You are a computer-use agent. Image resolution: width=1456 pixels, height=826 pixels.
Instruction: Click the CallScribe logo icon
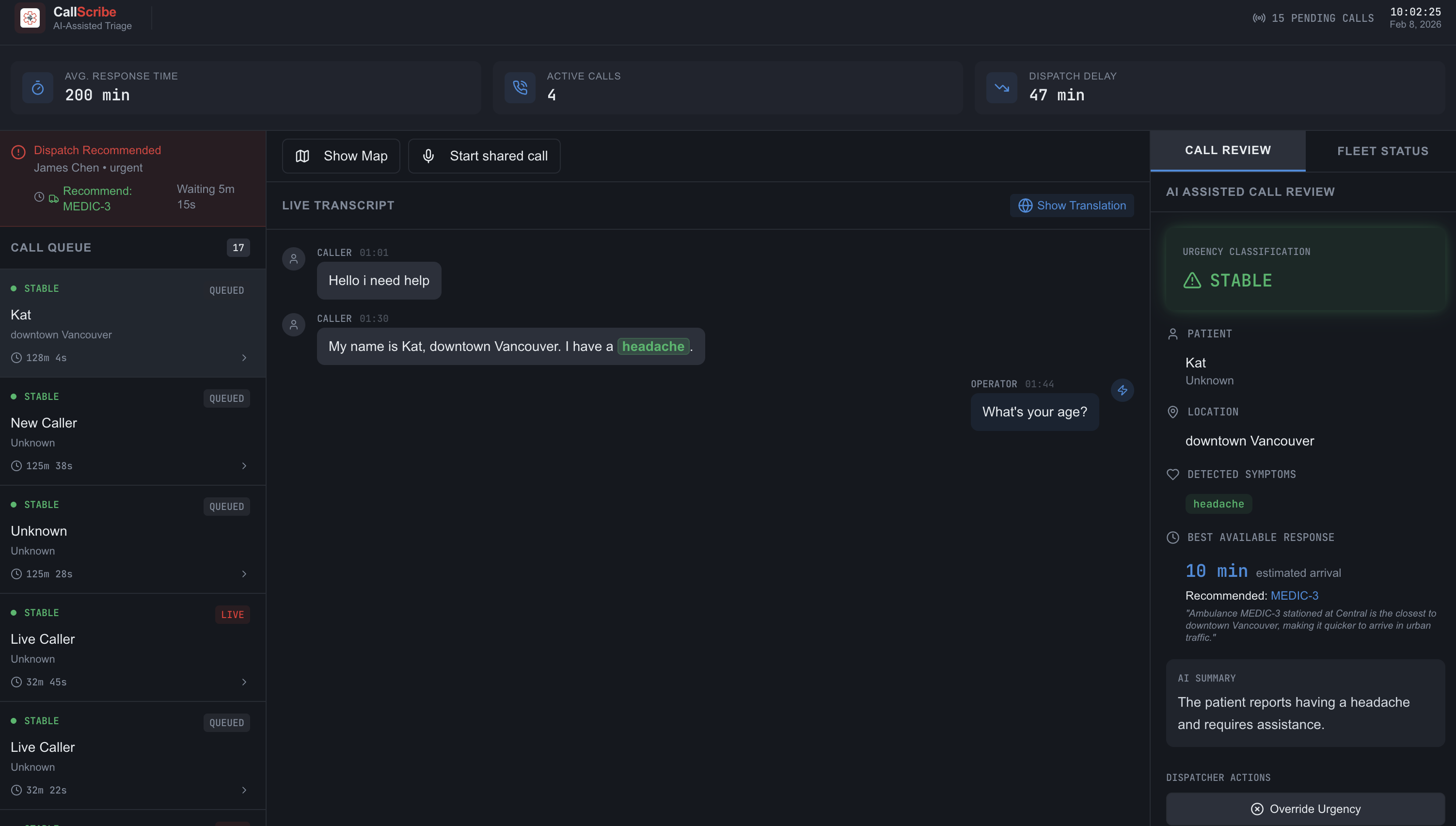[x=30, y=18]
